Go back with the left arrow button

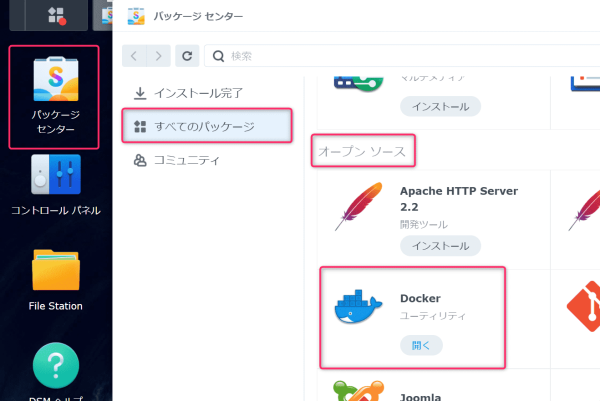[134, 56]
